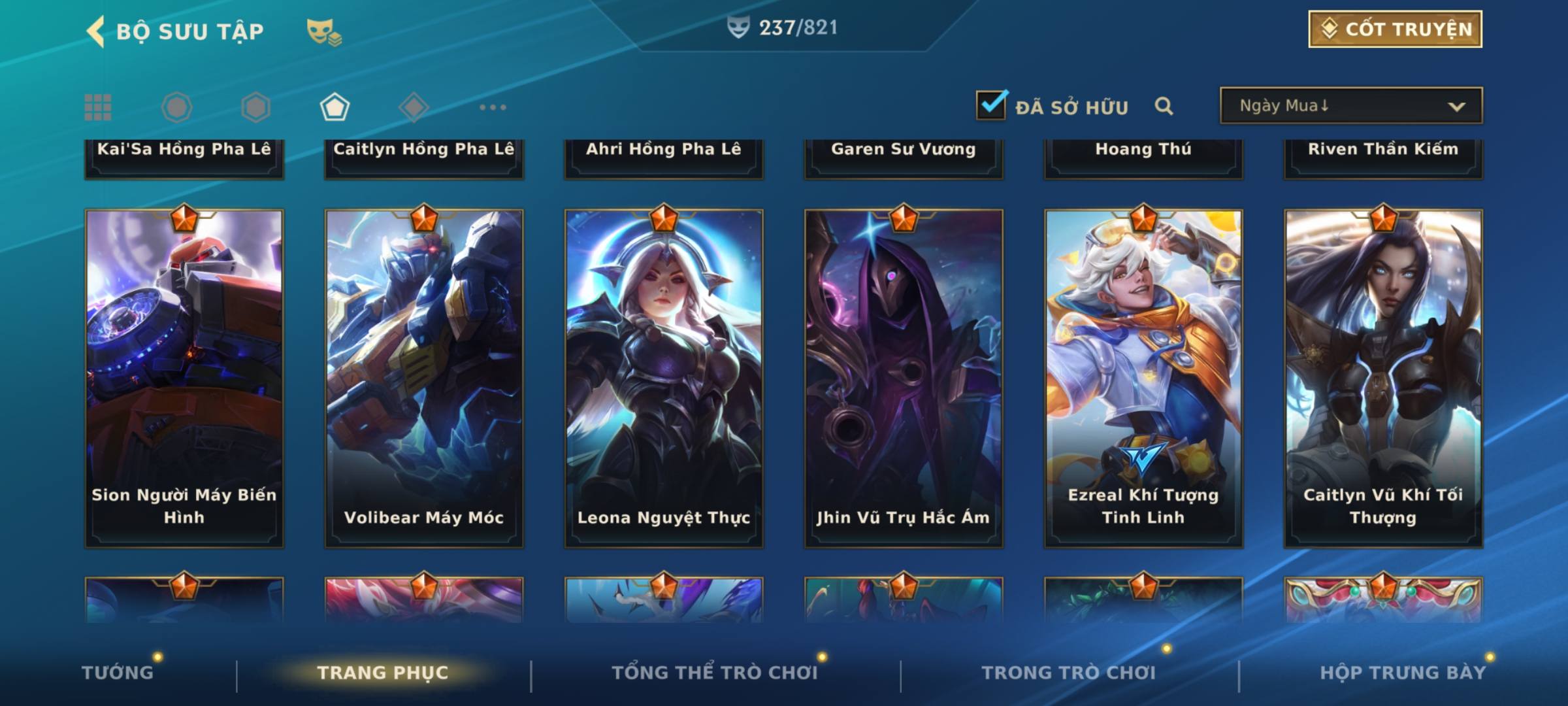Go back using the Bộ Sưu Tập arrow
The height and width of the screenshot is (706, 1568).
pos(96,31)
